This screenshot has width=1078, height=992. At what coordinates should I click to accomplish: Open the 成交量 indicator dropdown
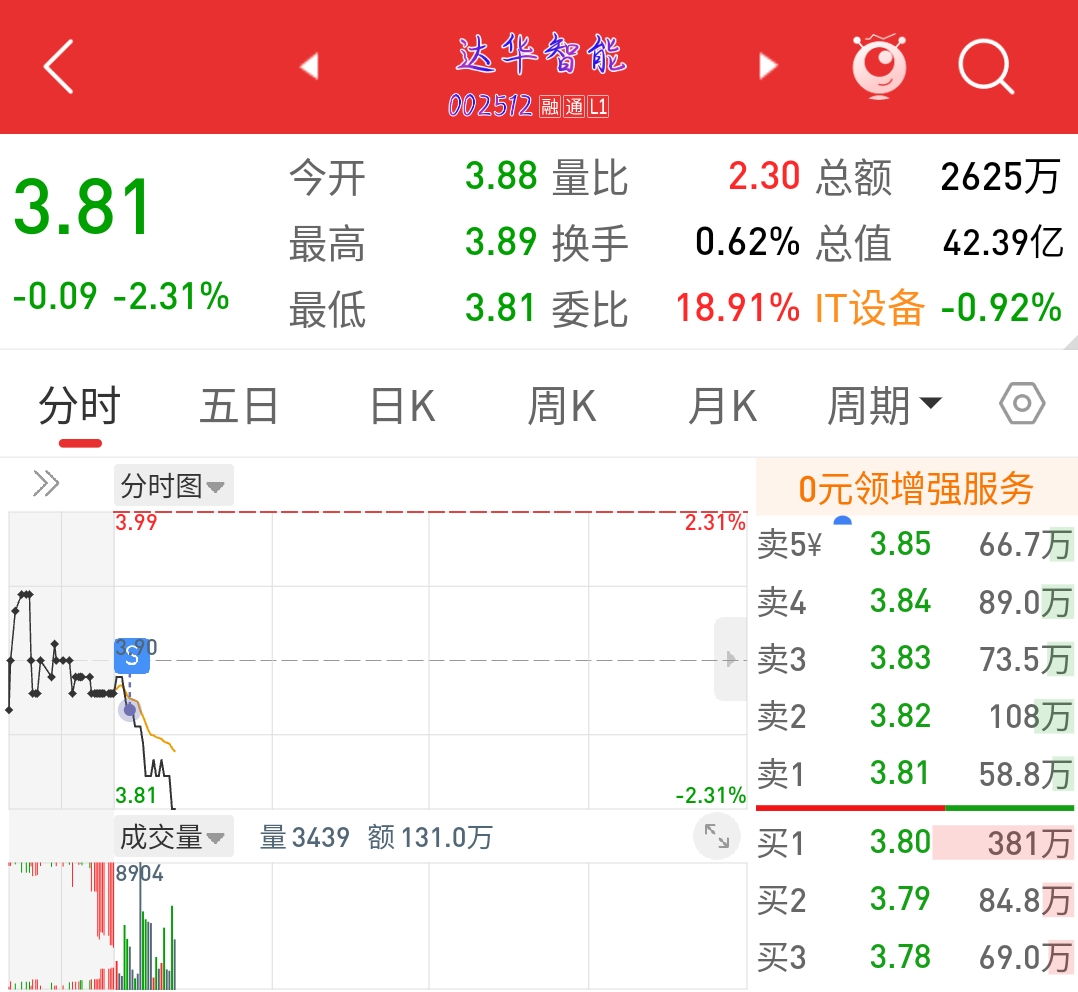(x=173, y=837)
